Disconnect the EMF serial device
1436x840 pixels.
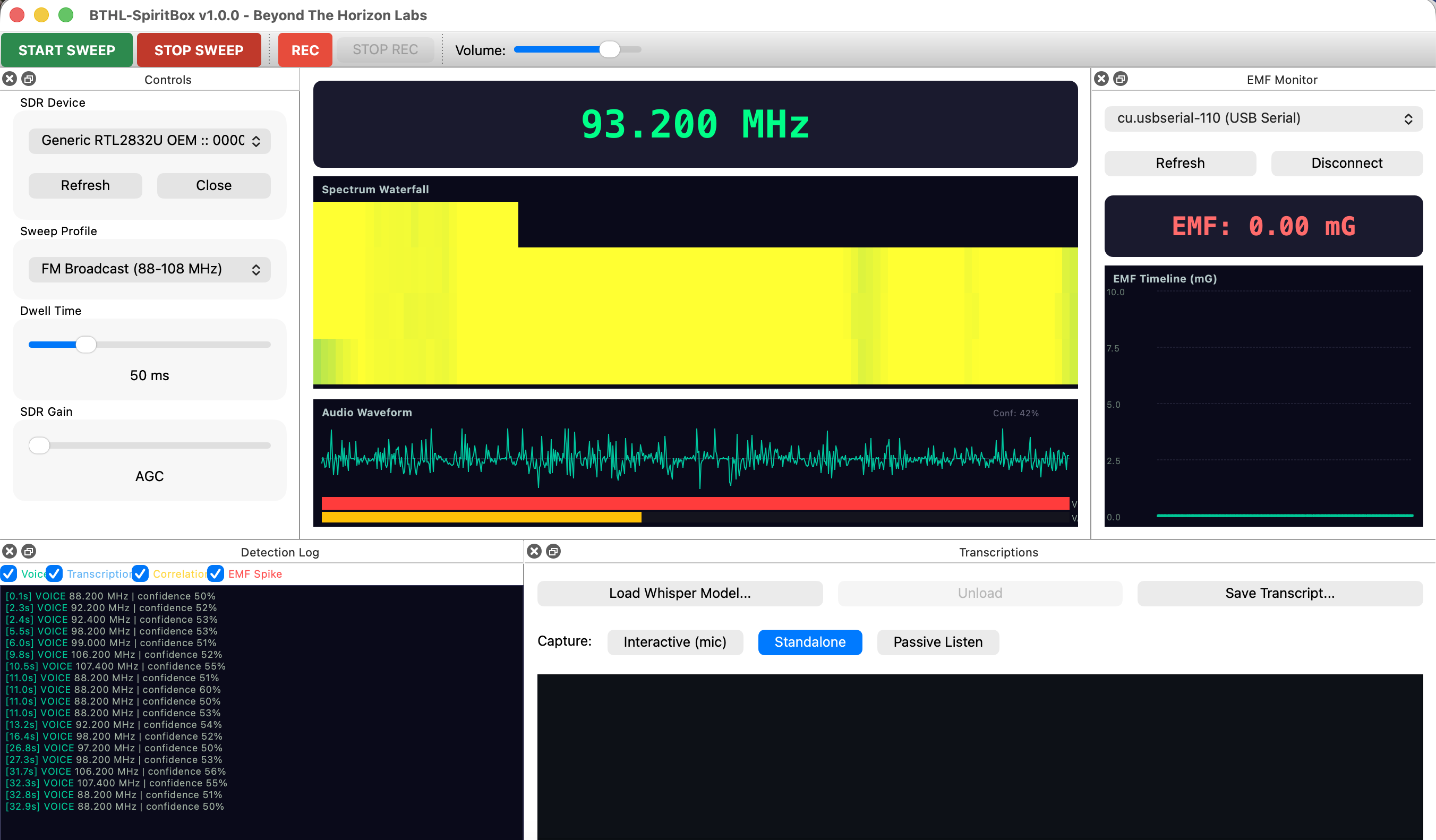1347,164
